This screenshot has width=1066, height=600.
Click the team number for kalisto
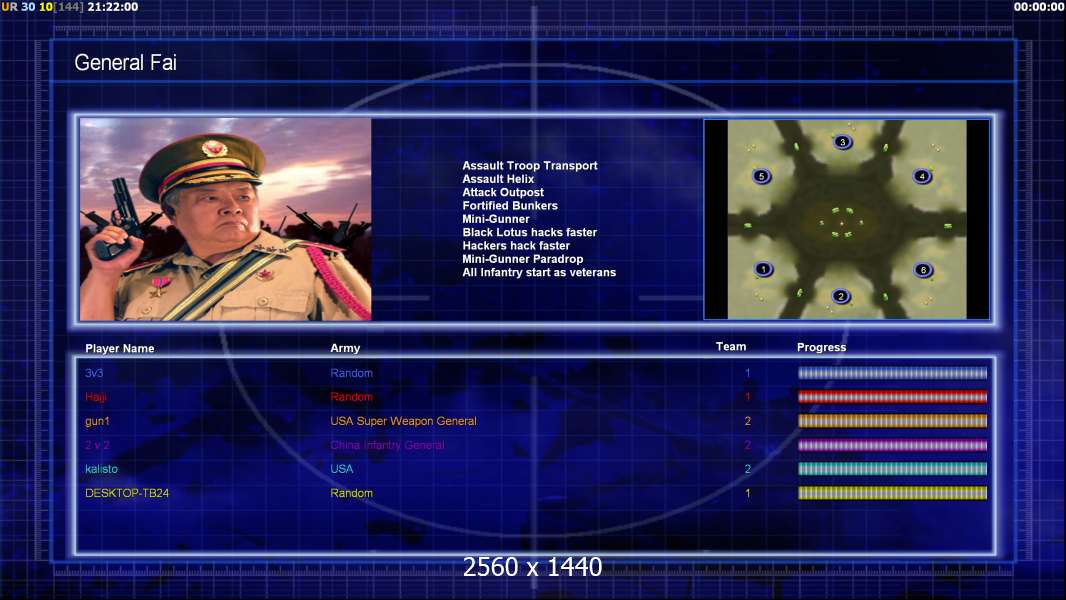(x=748, y=469)
